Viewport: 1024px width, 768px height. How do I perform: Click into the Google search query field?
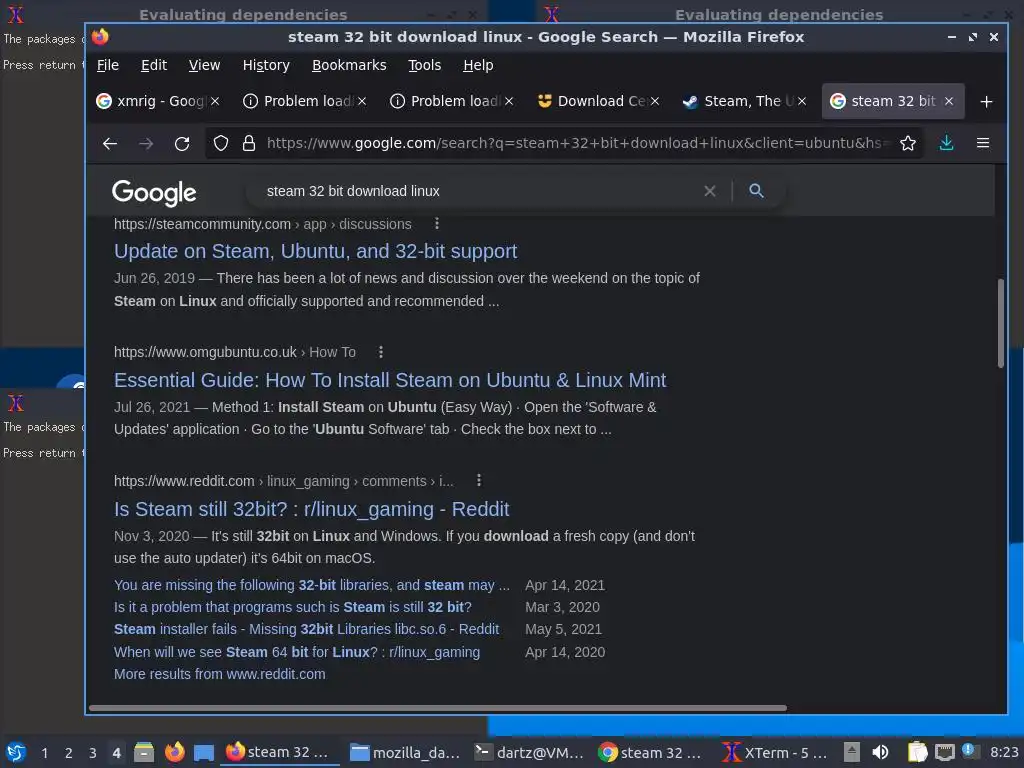[480, 191]
